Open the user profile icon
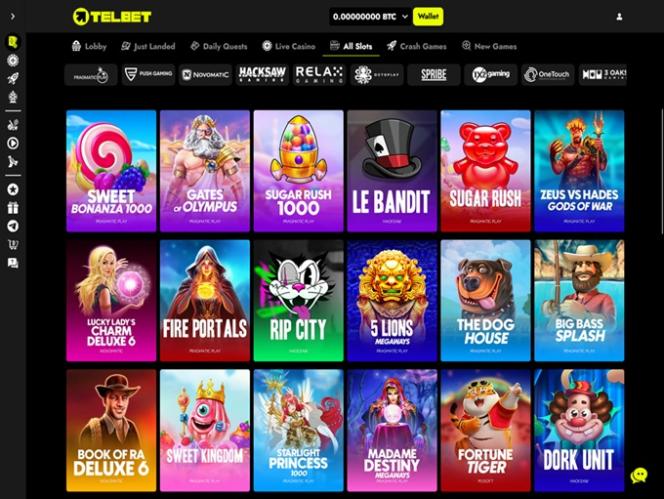Image resolution: width=664 pixels, height=499 pixels. click(x=619, y=17)
